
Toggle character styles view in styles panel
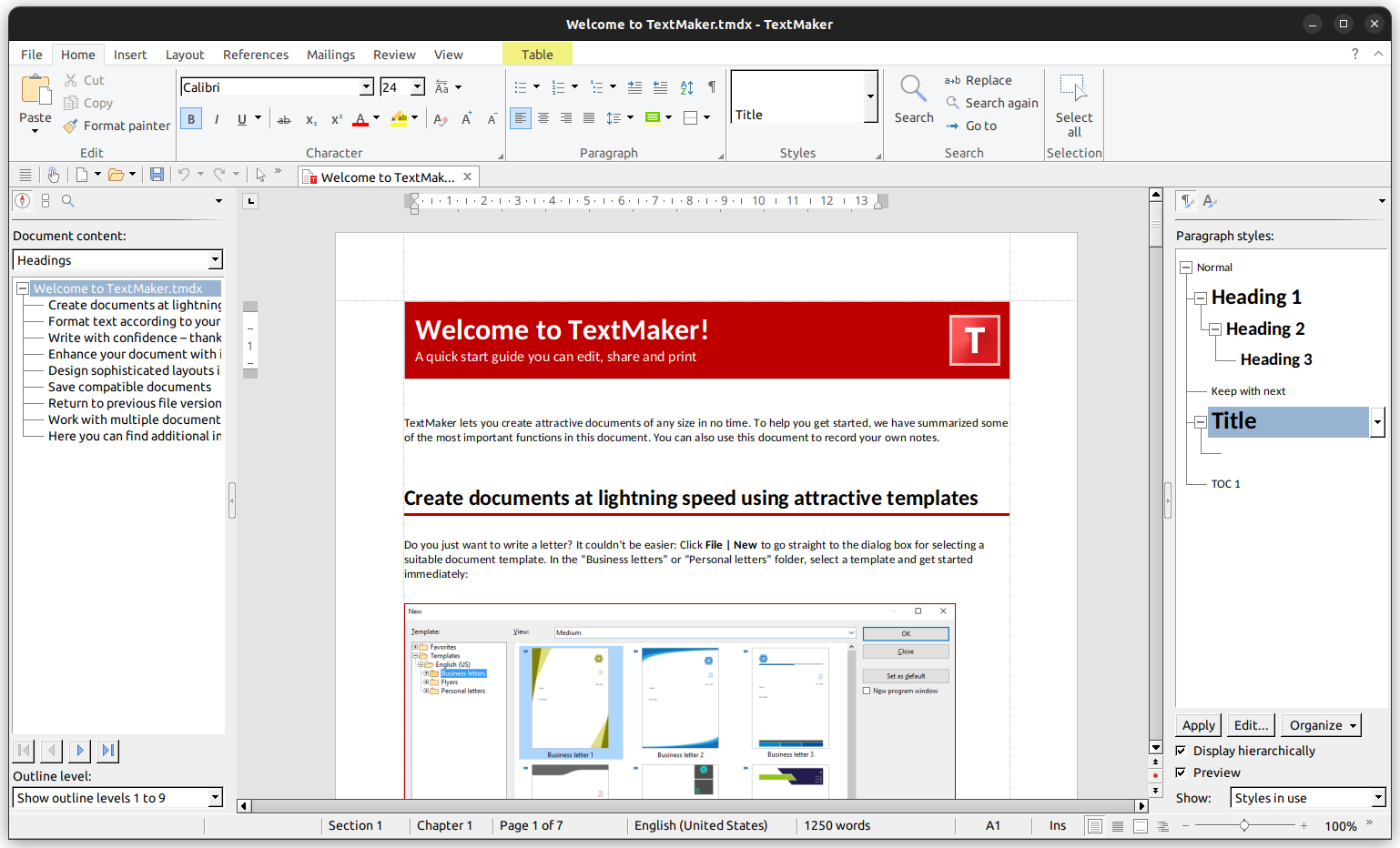(x=1209, y=201)
